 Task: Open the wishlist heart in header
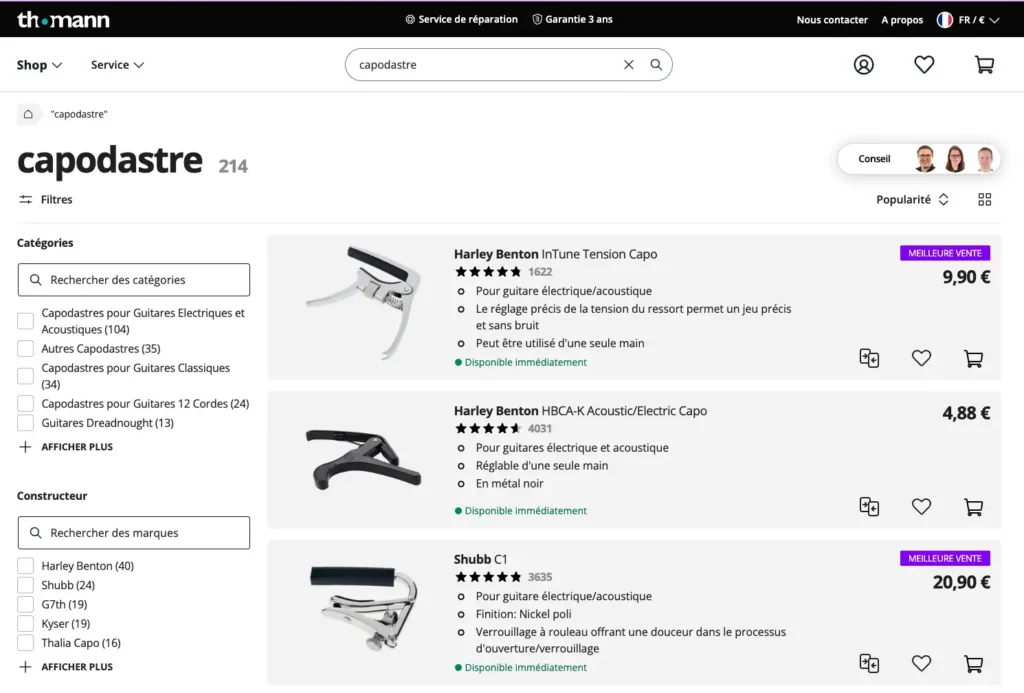924,65
